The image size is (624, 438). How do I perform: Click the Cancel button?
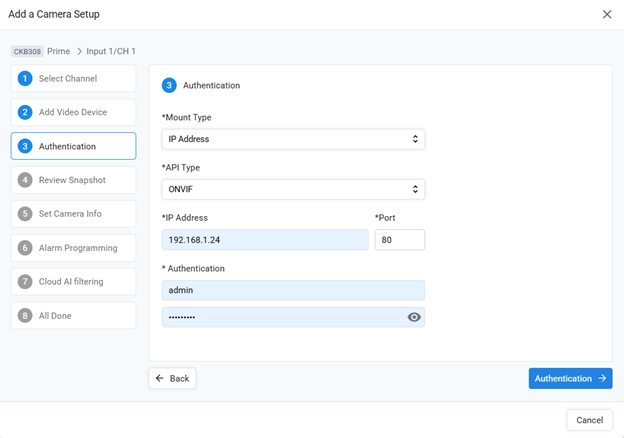point(589,420)
